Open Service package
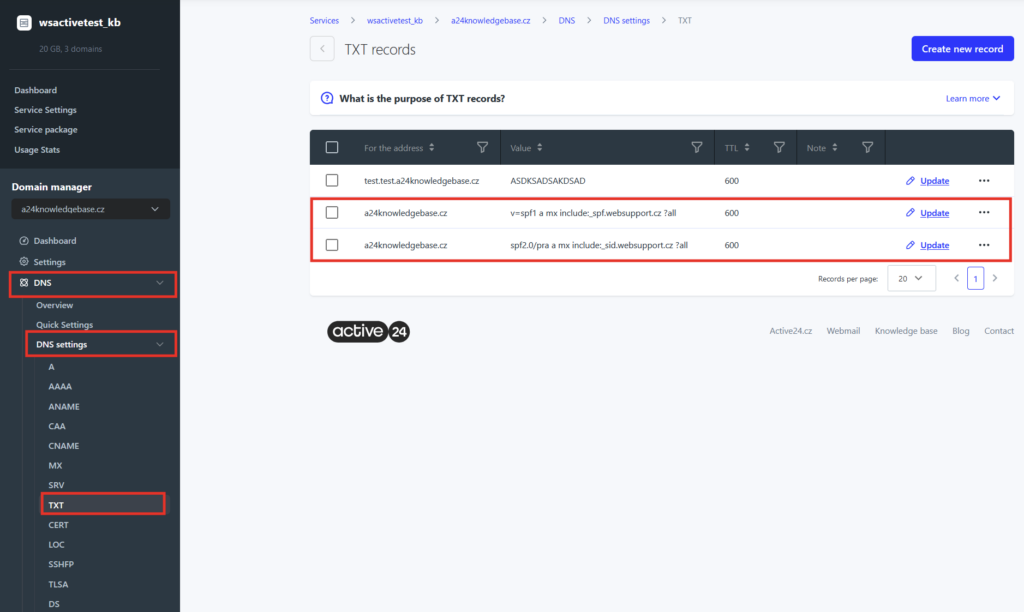 pyautogui.click(x=46, y=129)
